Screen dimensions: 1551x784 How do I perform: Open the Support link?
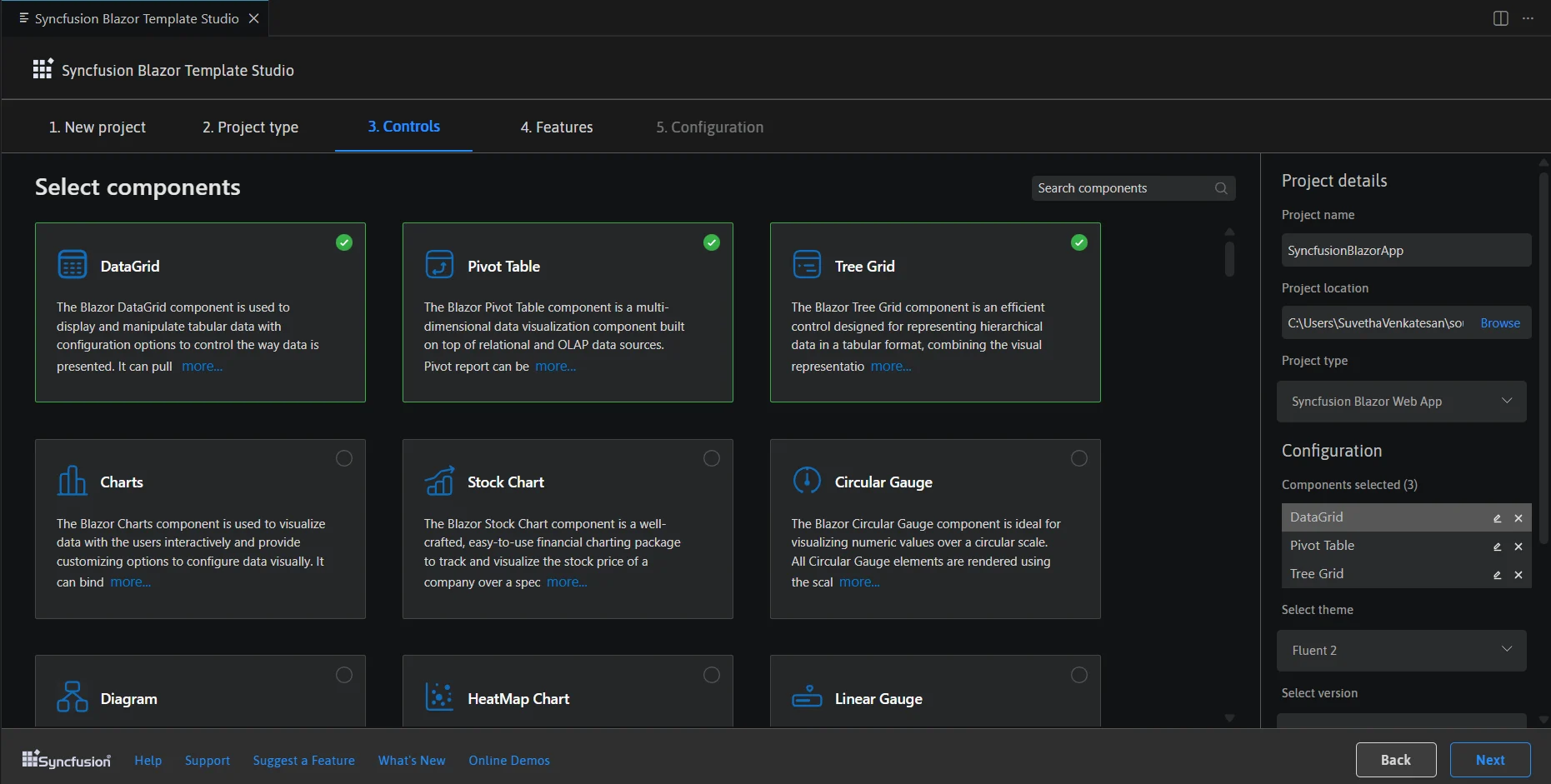[208, 761]
